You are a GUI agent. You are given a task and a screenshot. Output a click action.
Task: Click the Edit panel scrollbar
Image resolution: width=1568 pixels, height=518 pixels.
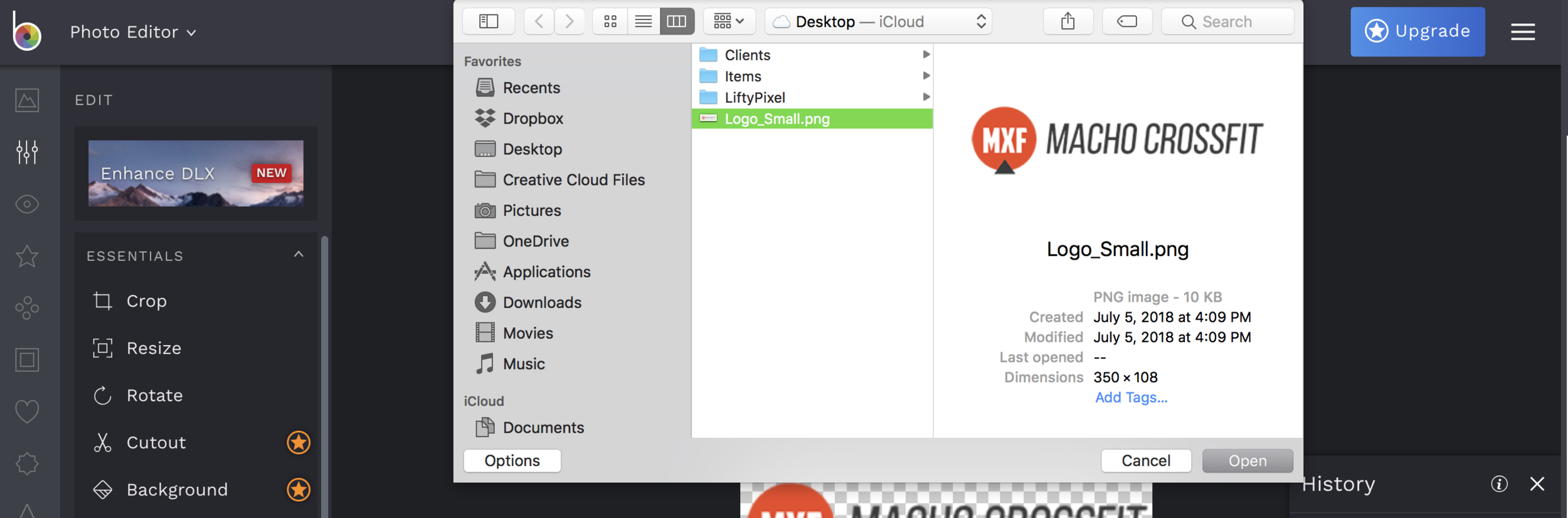(324, 376)
